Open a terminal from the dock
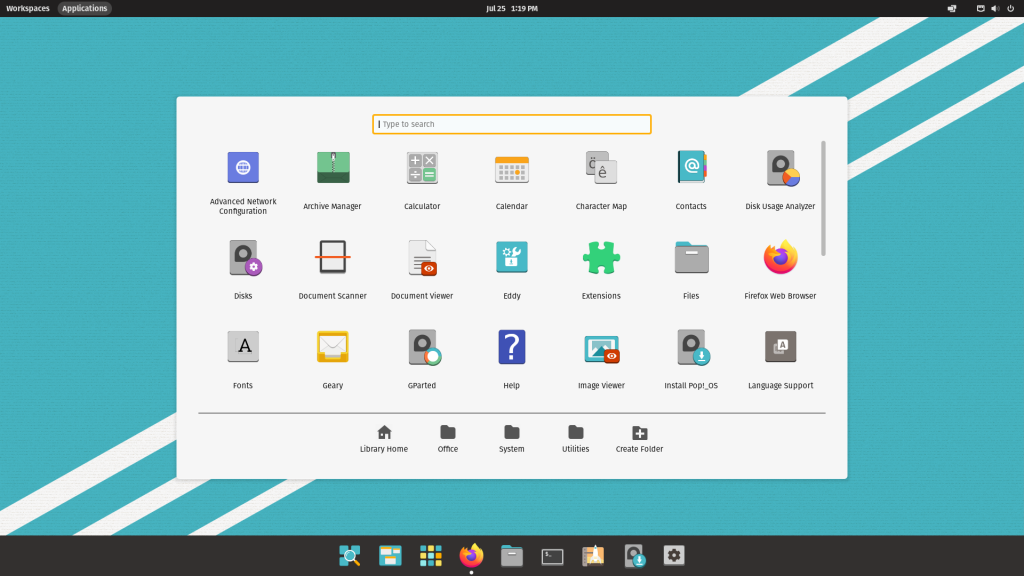Image resolution: width=1024 pixels, height=576 pixels. pyautogui.click(x=552, y=555)
